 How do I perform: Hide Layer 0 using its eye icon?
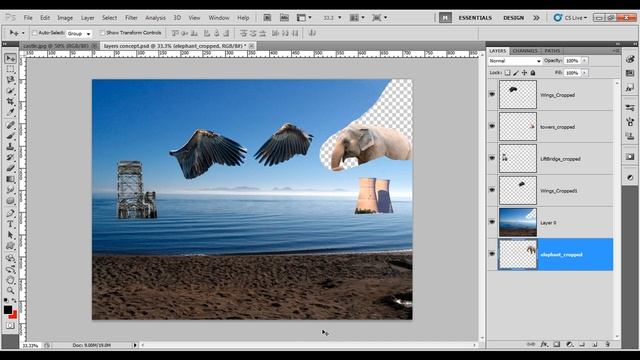(x=492, y=222)
